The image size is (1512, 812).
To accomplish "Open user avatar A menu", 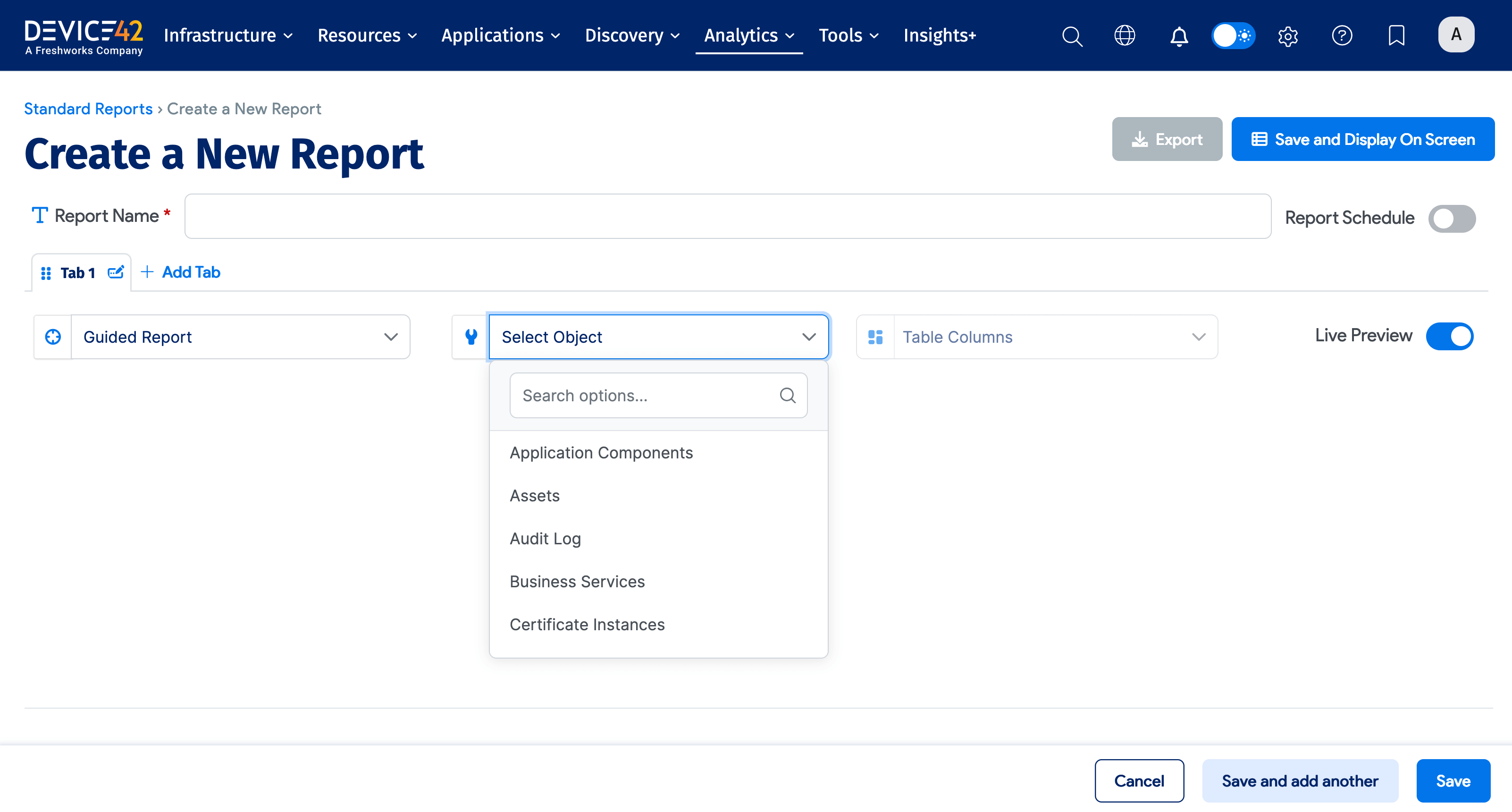I will [x=1456, y=34].
